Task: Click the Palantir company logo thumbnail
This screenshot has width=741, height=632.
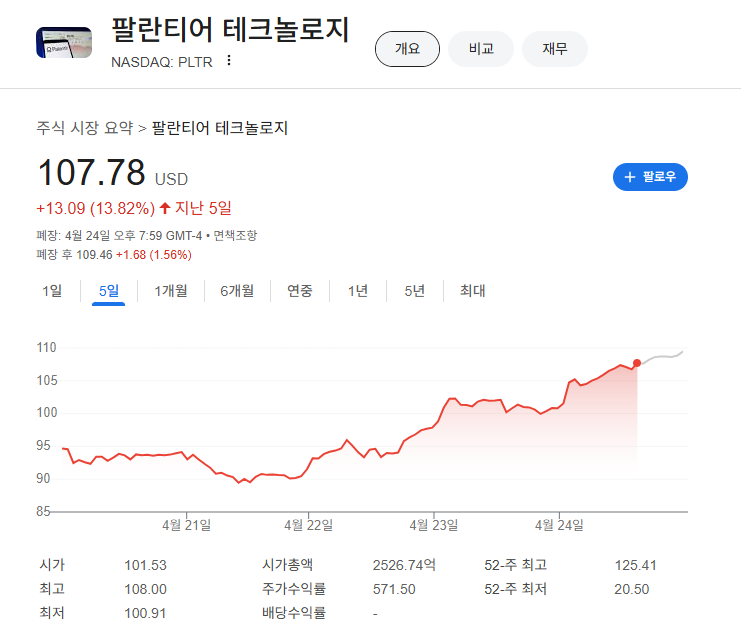Action: click(x=64, y=43)
